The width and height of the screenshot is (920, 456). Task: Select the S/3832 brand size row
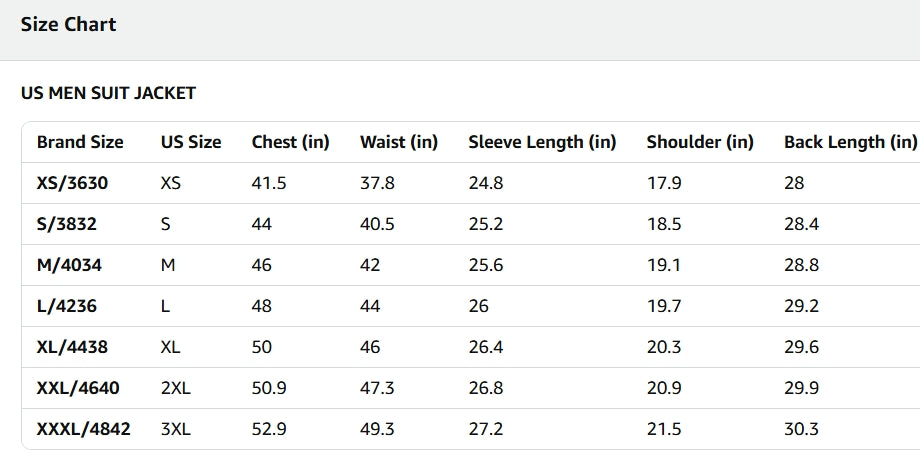(x=67, y=224)
